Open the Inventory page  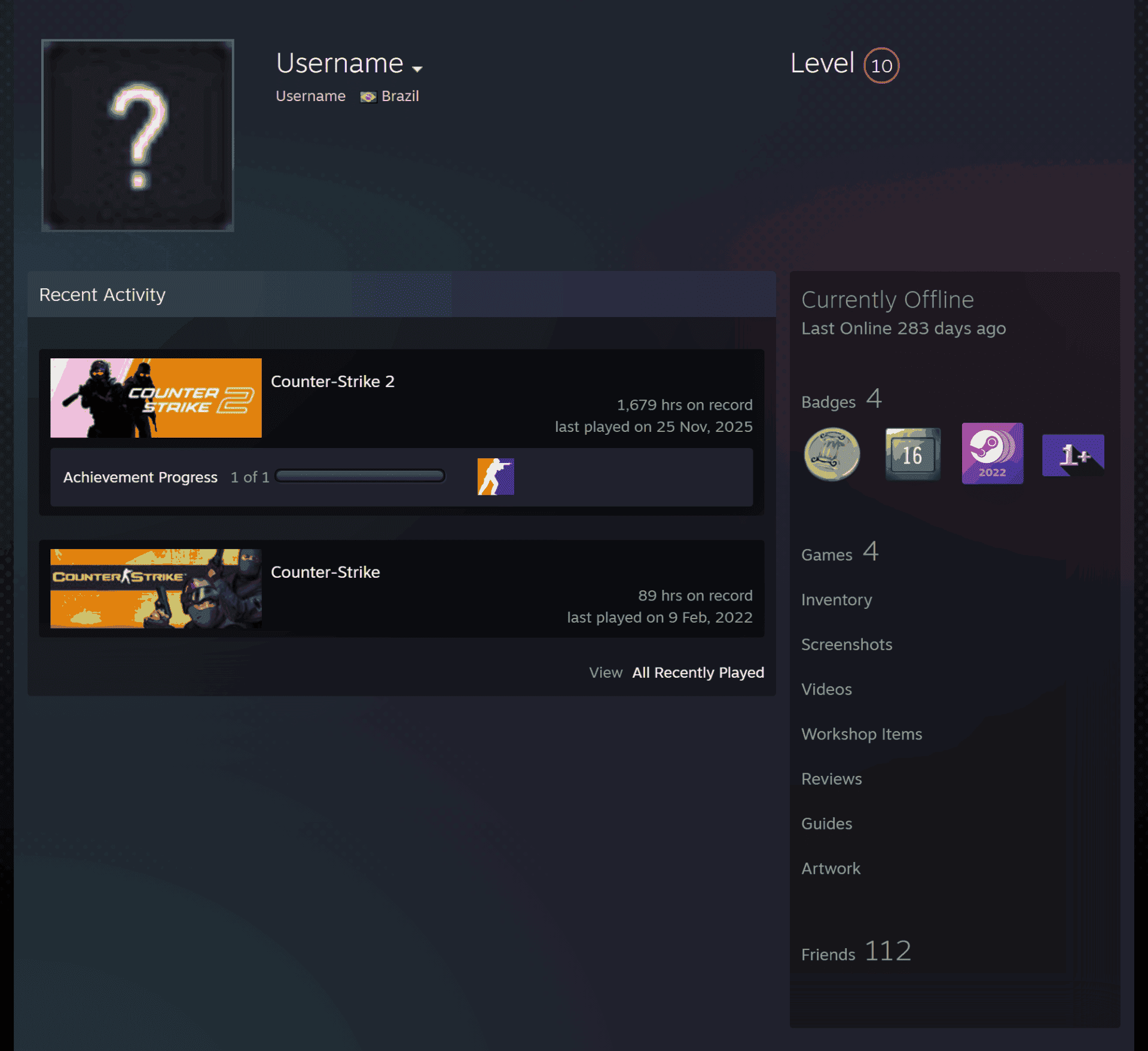pos(836,600)
